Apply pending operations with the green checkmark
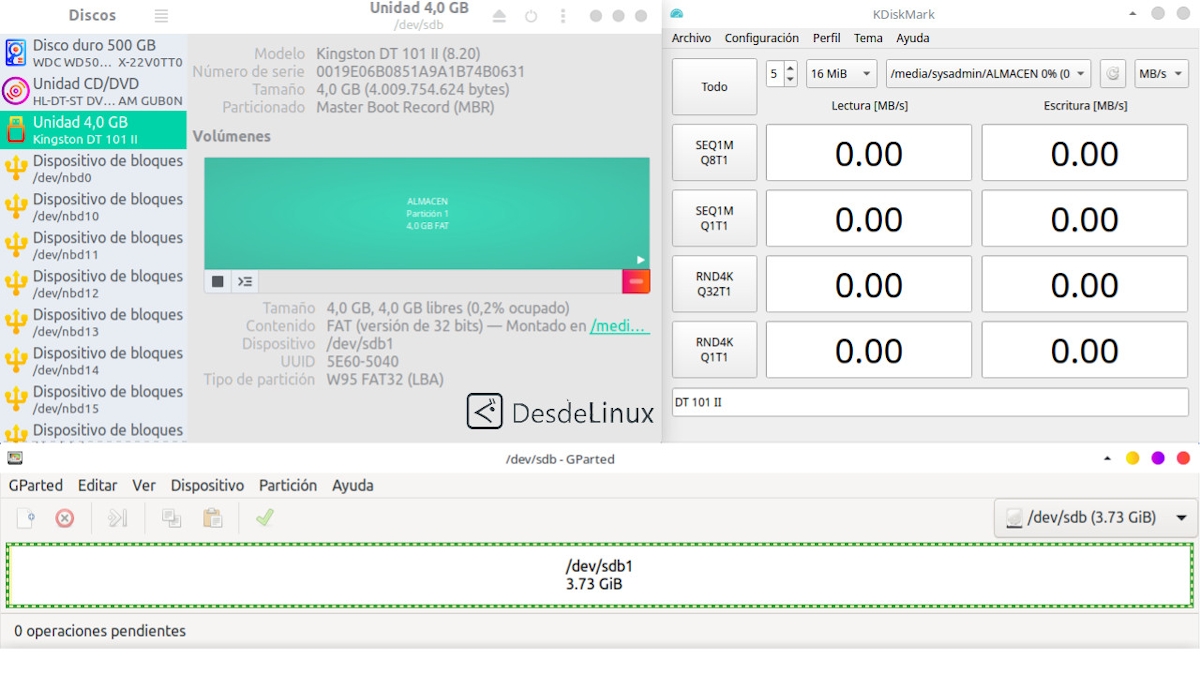The width and height of the screenshot is (1200, 675). (264, 517)
